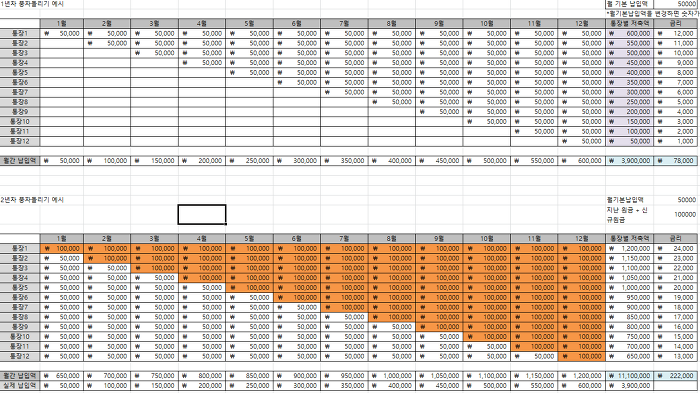Click the 7,000 interest cell
Viewport: 700px width, 393px height.
pos(675,83)
